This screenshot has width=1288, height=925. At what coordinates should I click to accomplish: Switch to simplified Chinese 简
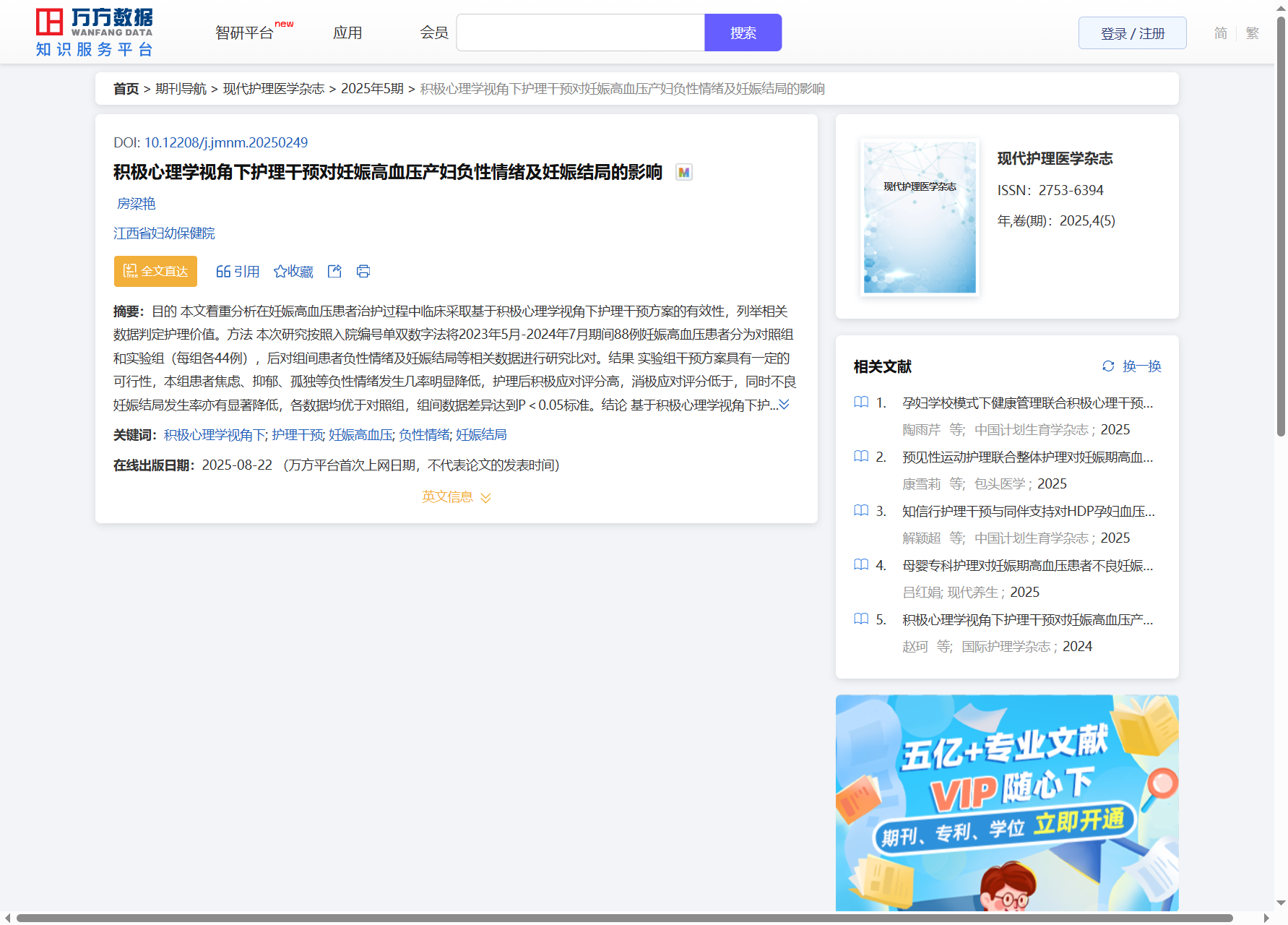pyautogui.click(x=1220, y=33)
